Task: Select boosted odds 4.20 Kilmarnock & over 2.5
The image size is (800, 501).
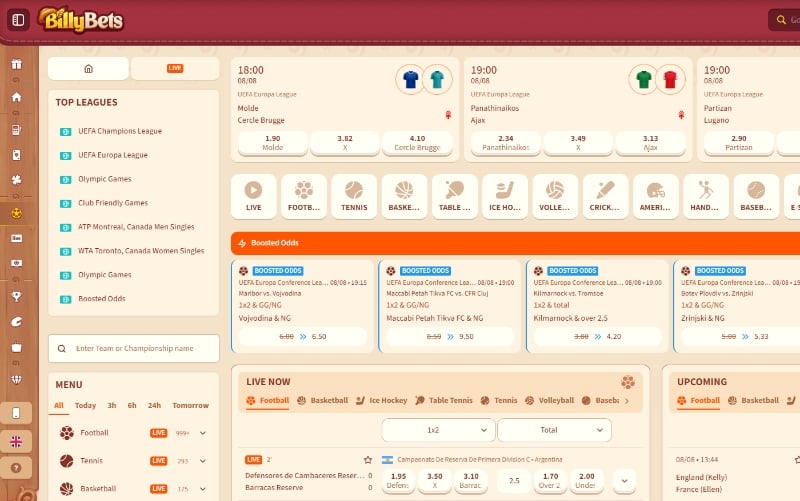Action: (597, 337)
